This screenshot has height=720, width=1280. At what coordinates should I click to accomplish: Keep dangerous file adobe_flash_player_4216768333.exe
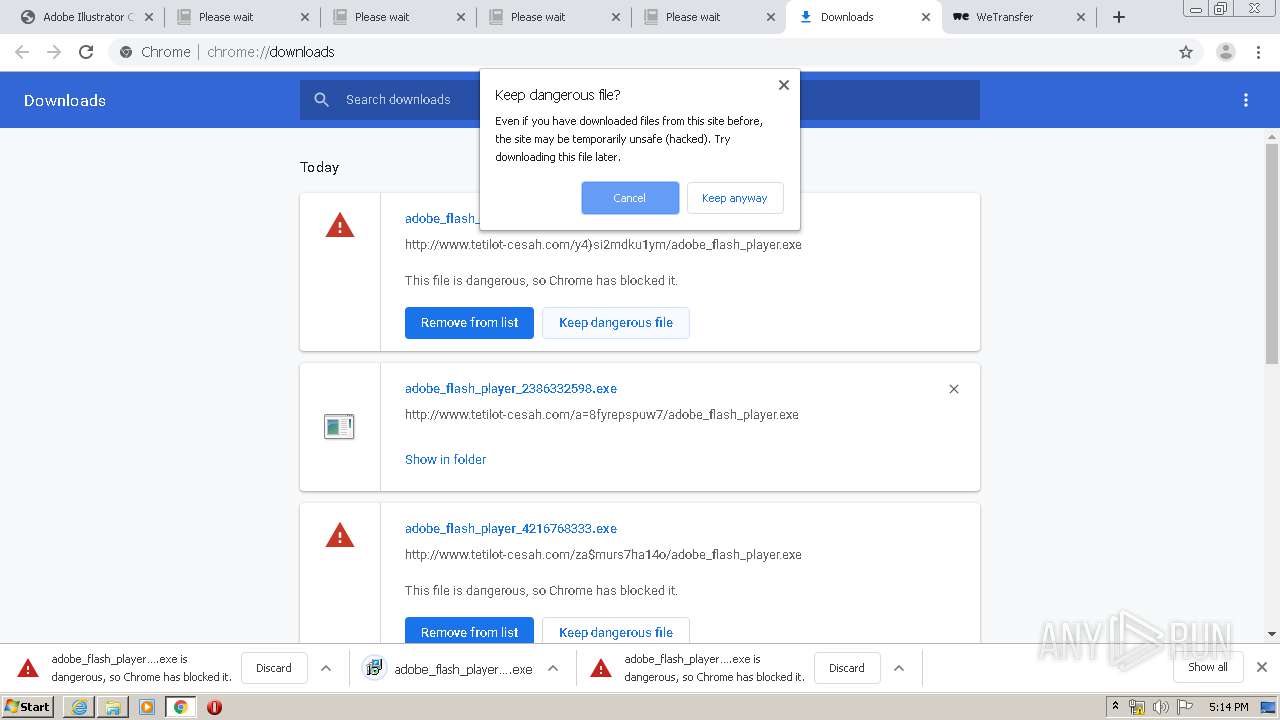point(616,632)
